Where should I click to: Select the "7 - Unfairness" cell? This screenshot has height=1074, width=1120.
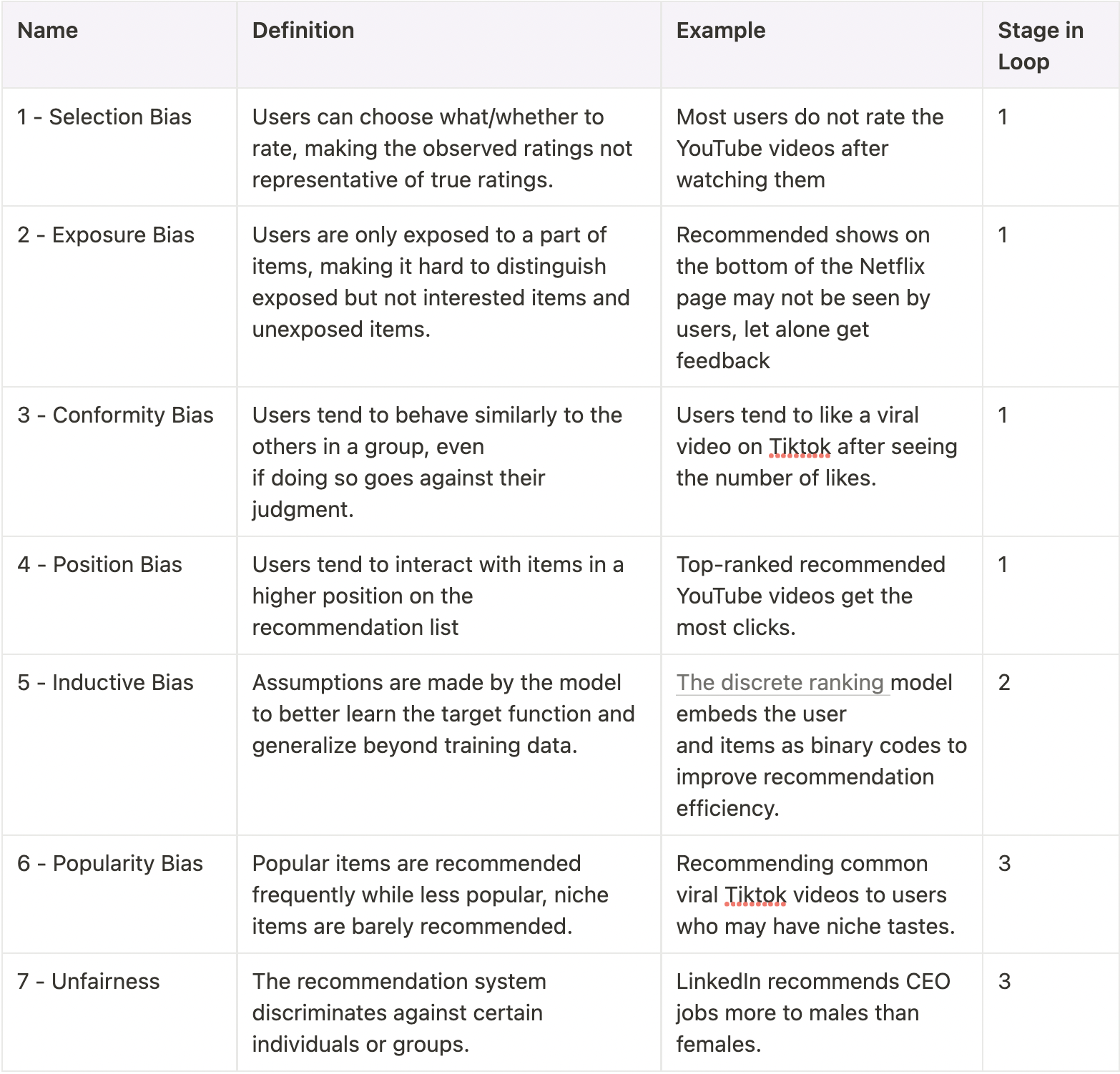(89, 982)
